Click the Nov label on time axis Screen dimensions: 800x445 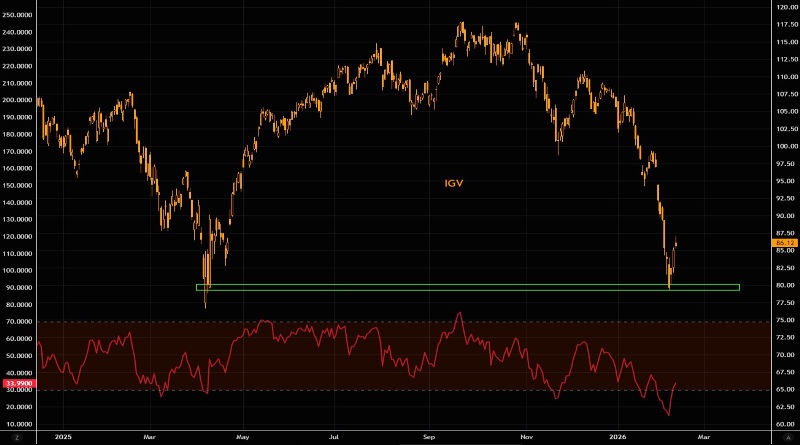524,437
